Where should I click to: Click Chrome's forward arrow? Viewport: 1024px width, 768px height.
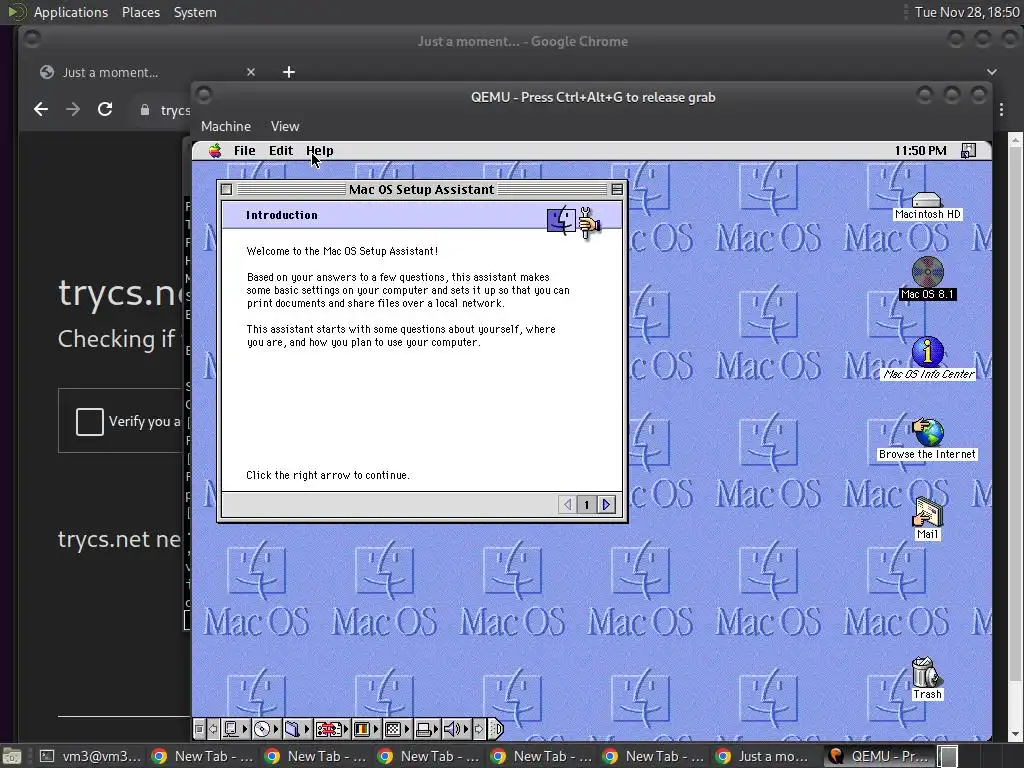click(x=73, y=109)
